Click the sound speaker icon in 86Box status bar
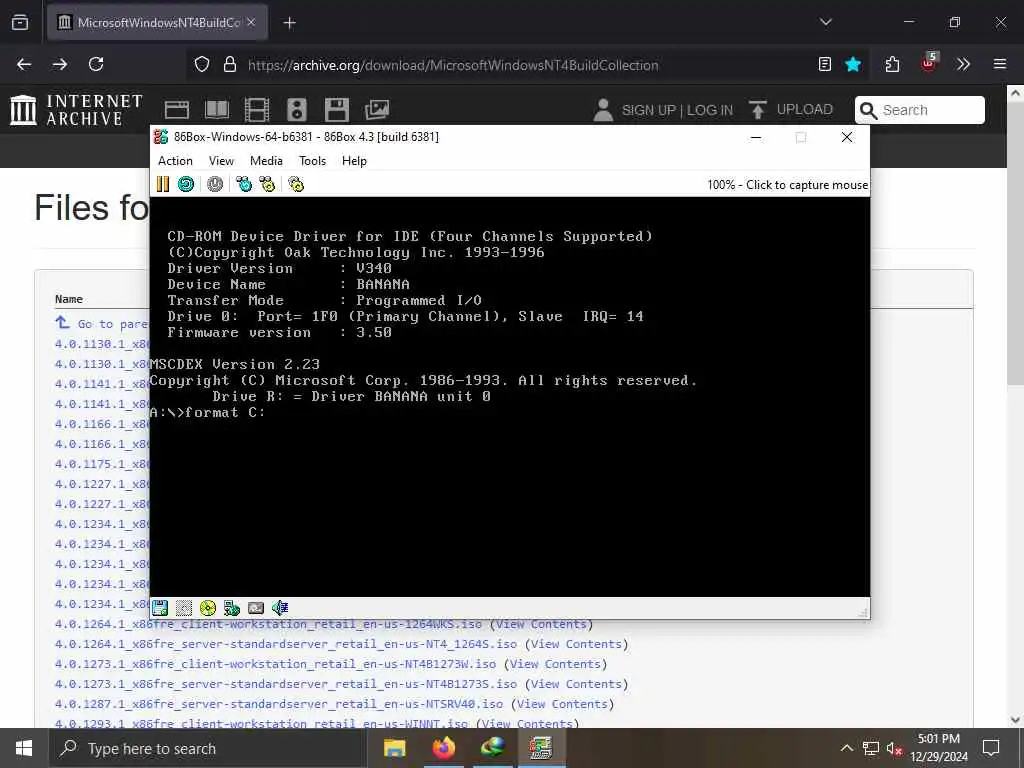This screenshot has width=1024, height=768. pyautogui.click(x=280, y=608)
